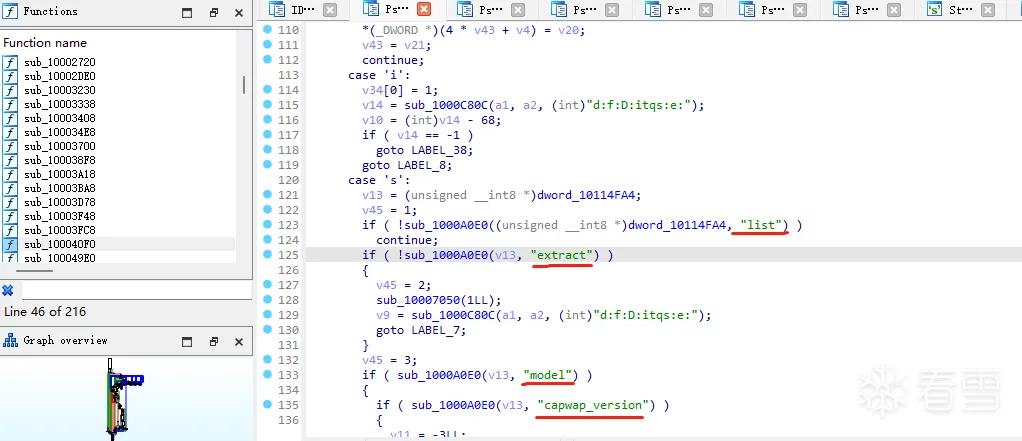1022x441 pixels.
Task: Select function sub_10003BA8 in the list
Action: click(x=60, y=188)
